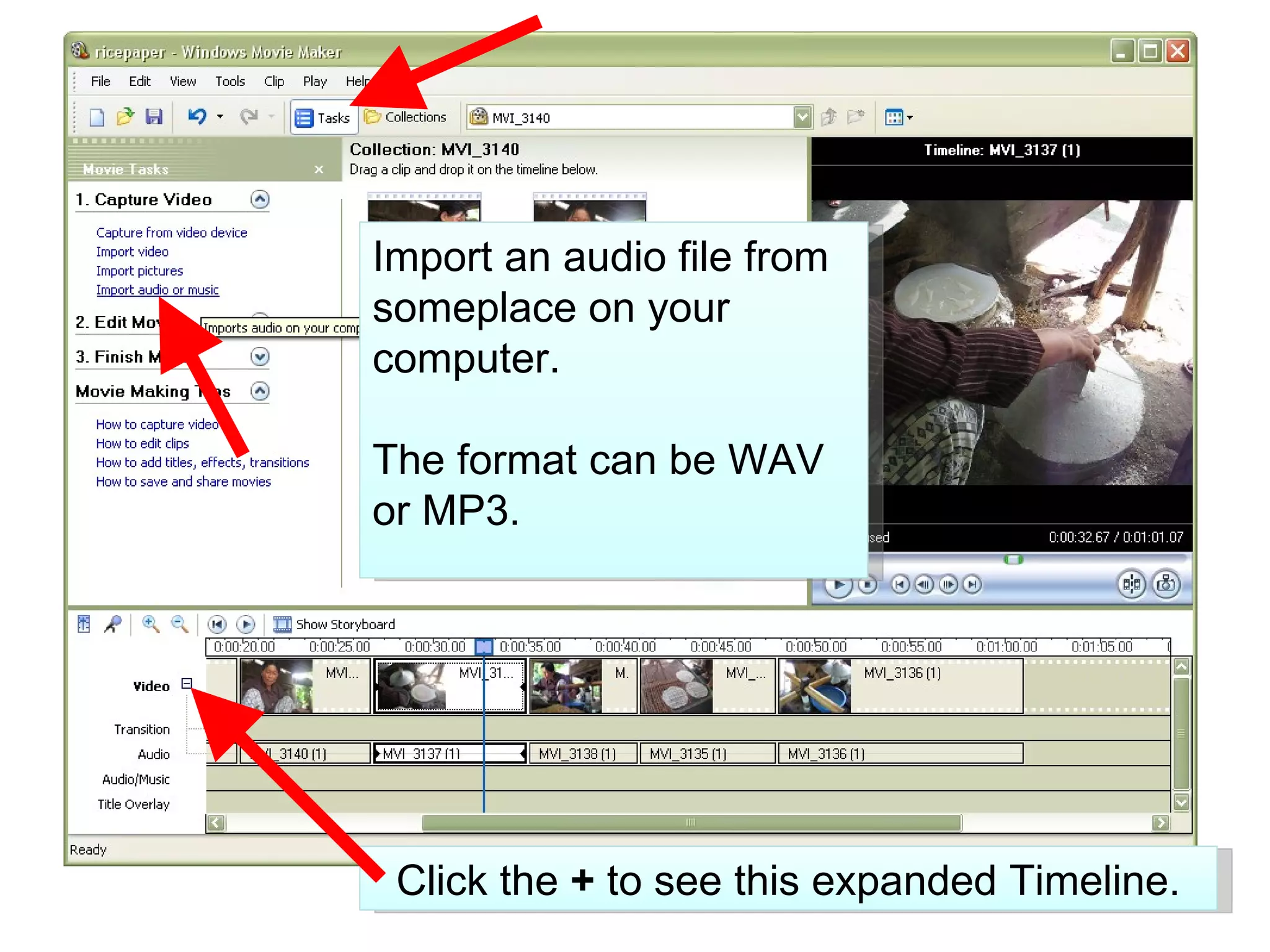The image size is (1270, 952).
Task: Open the Tools menu
Action: (x=230, y=81)
